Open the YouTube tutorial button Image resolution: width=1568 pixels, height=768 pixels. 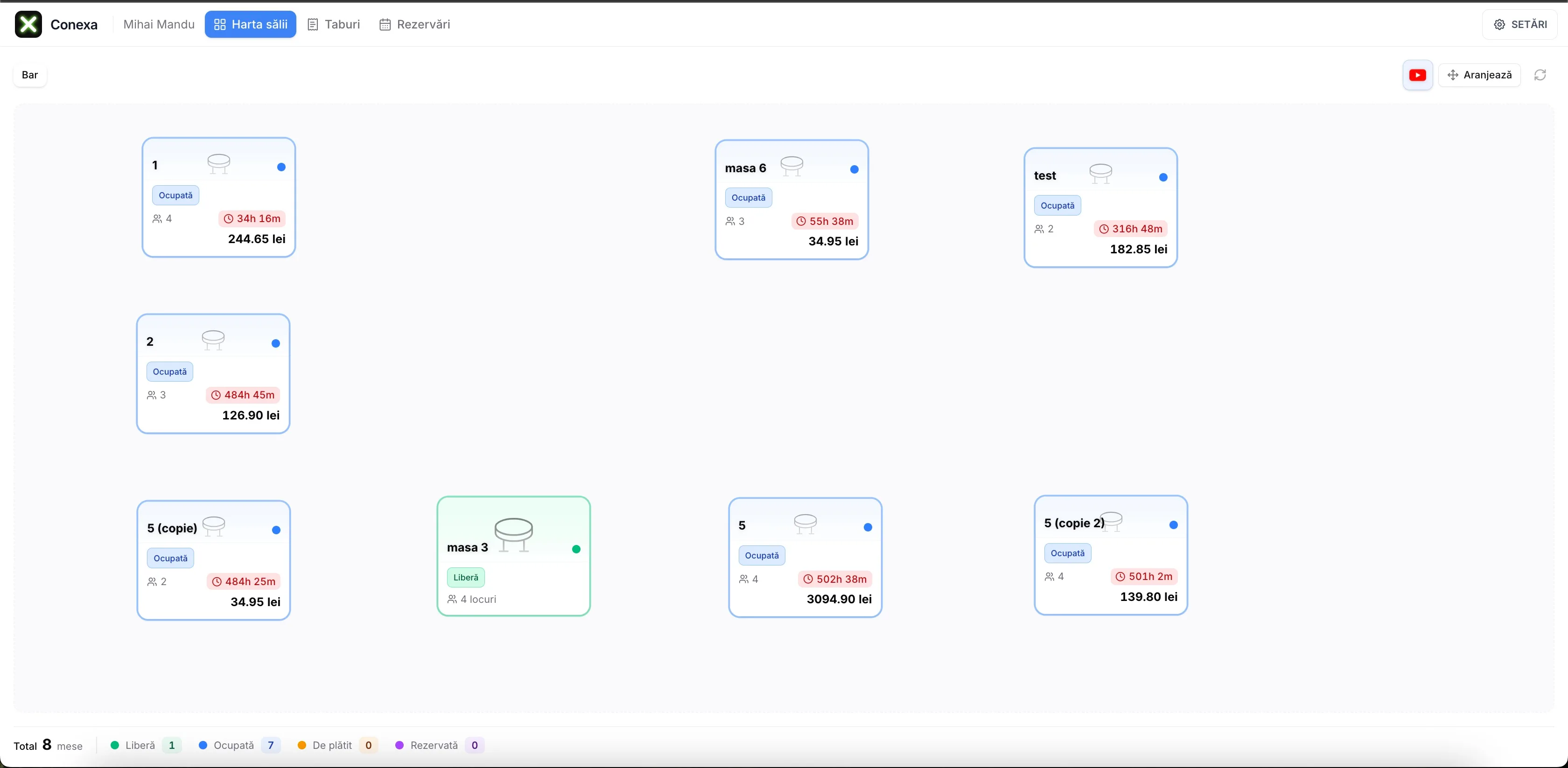(1417, 75)
